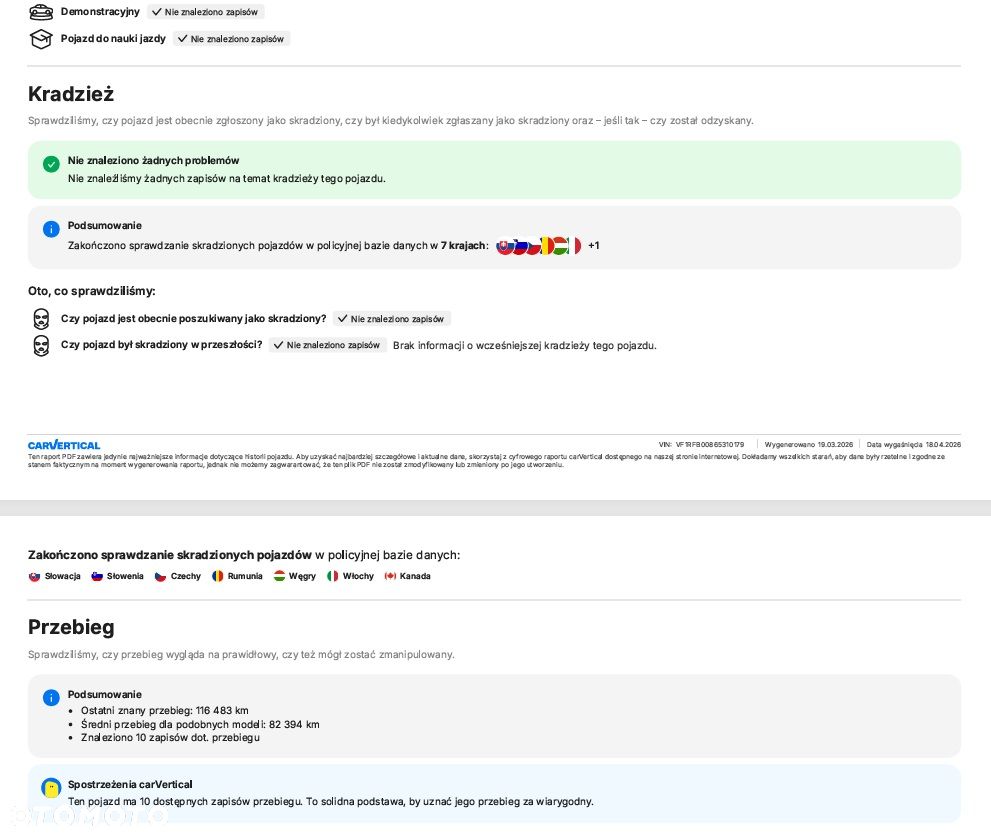Click the Kradzież section heading
Screen dimensions: 991x836
71,94
